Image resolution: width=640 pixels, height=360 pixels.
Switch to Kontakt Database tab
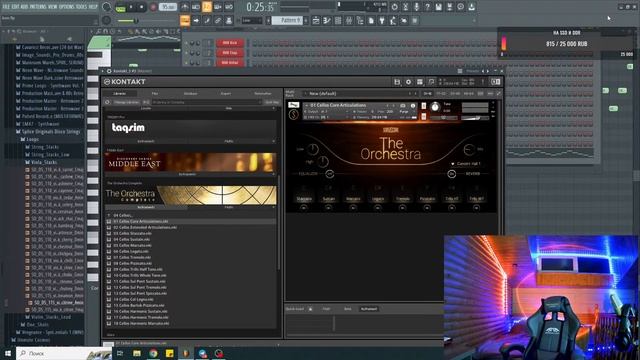190,93
